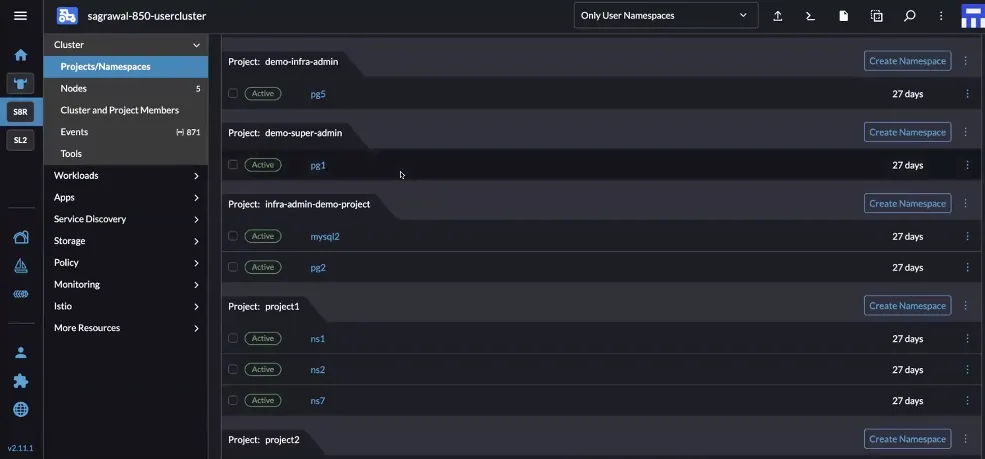Open the ns1 namespace link
The image size is (985, 459).
click(x=318, y=339)
